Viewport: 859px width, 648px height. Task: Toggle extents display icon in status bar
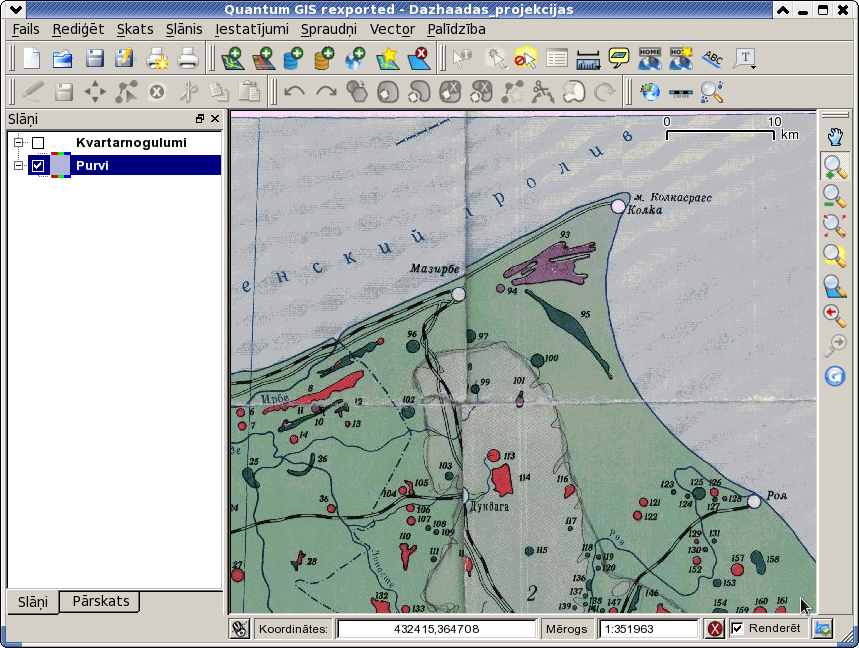coord(239,629)
